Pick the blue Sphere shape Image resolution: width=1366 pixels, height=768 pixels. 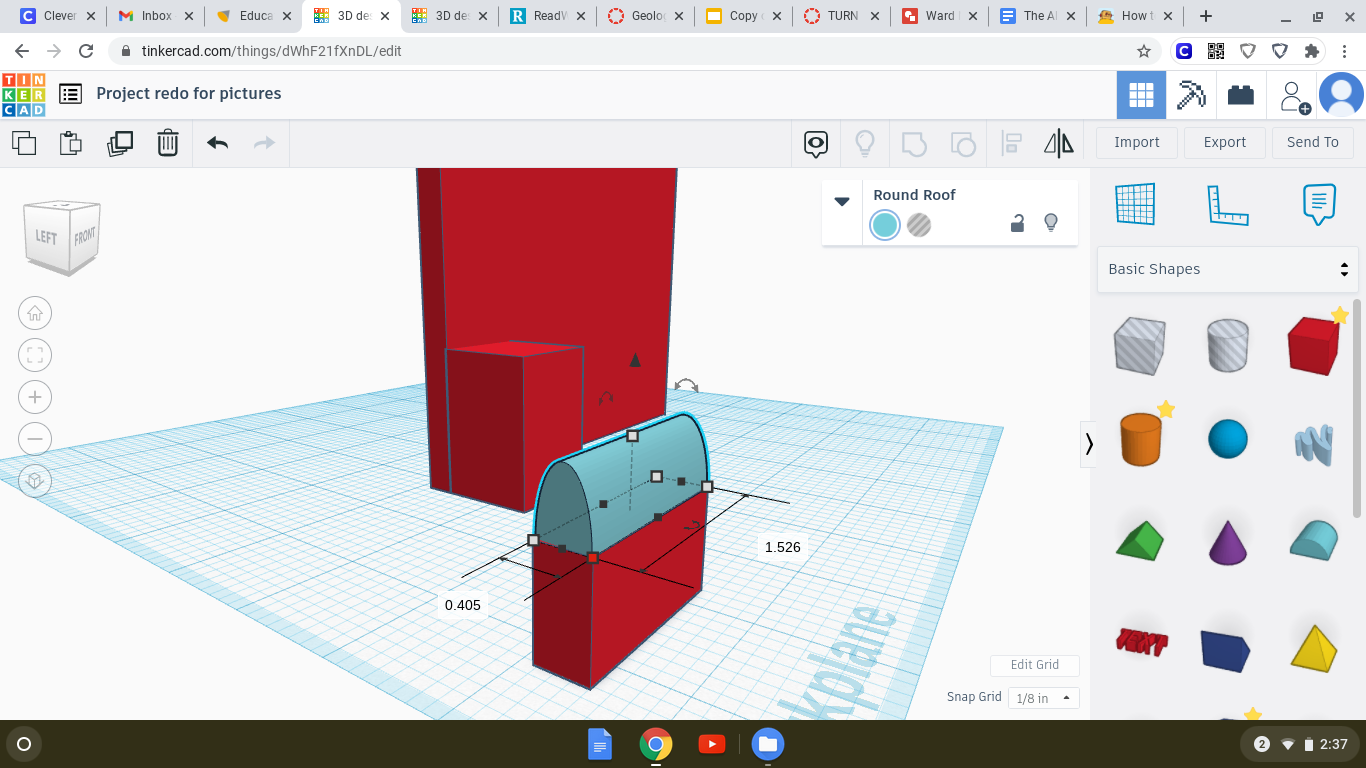1228,438
